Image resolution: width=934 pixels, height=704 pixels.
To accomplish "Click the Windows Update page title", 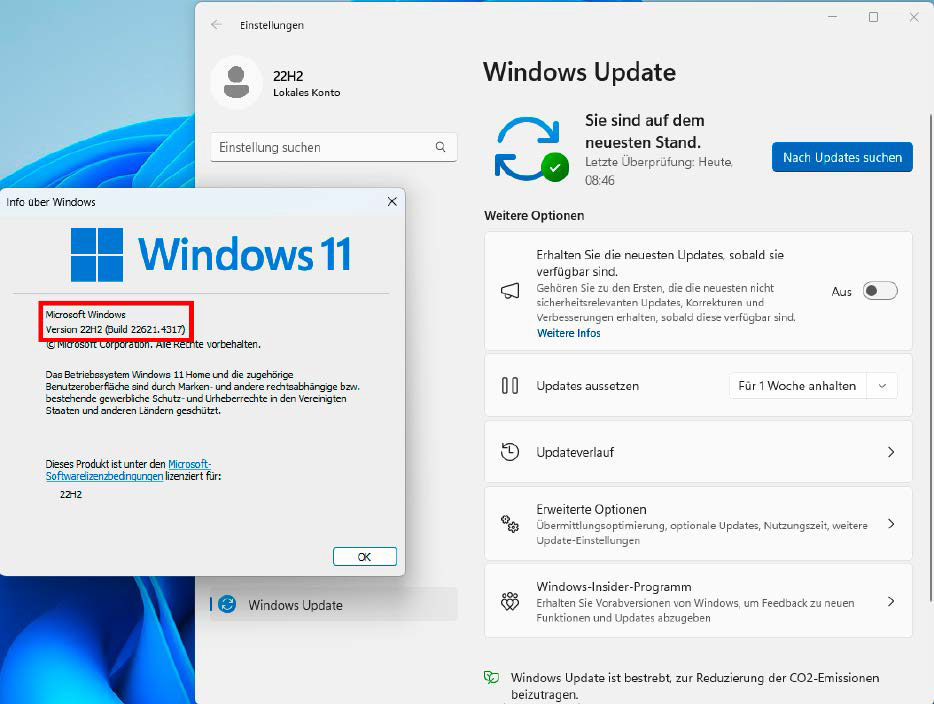I will click(579, 72).
